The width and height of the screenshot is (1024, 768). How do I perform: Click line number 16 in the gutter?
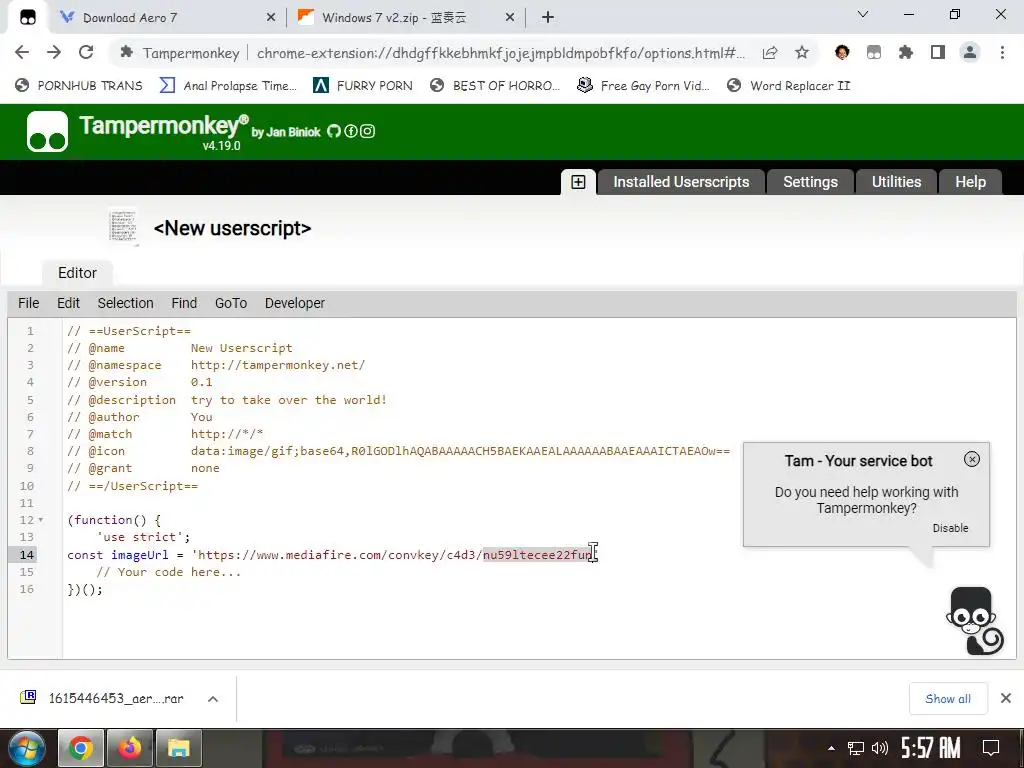(26, 590)
